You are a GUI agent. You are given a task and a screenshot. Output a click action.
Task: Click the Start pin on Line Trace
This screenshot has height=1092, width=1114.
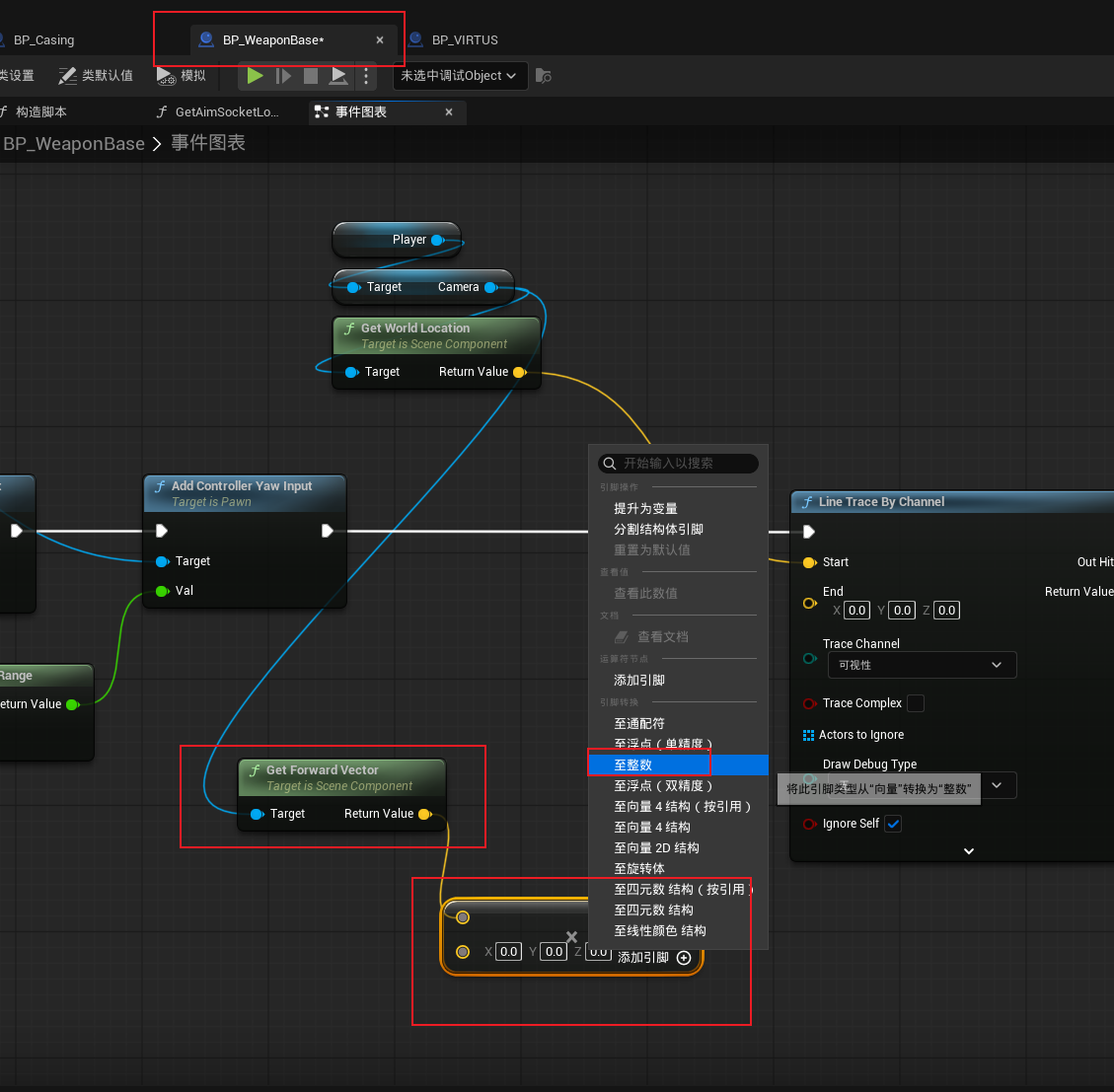pos(809,562)
